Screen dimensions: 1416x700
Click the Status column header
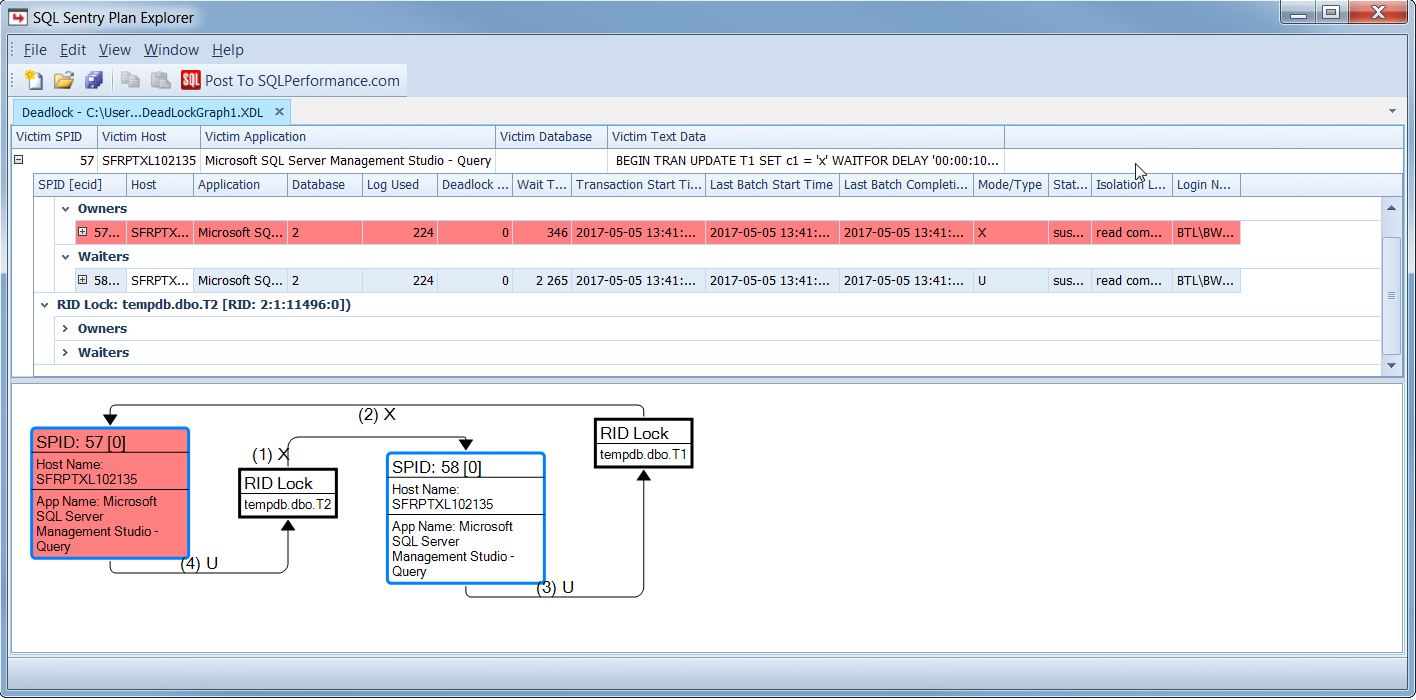point(1070,185)
